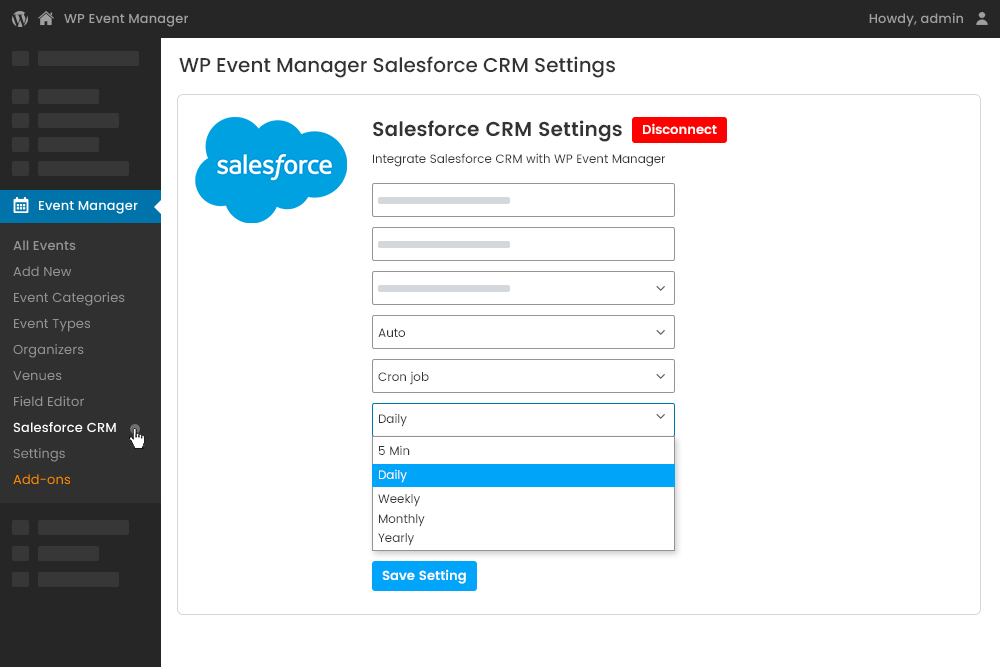The height and width of the screenshot is (667, 1000).
Task: Click the first credential input field
Action: pos(523,200)
